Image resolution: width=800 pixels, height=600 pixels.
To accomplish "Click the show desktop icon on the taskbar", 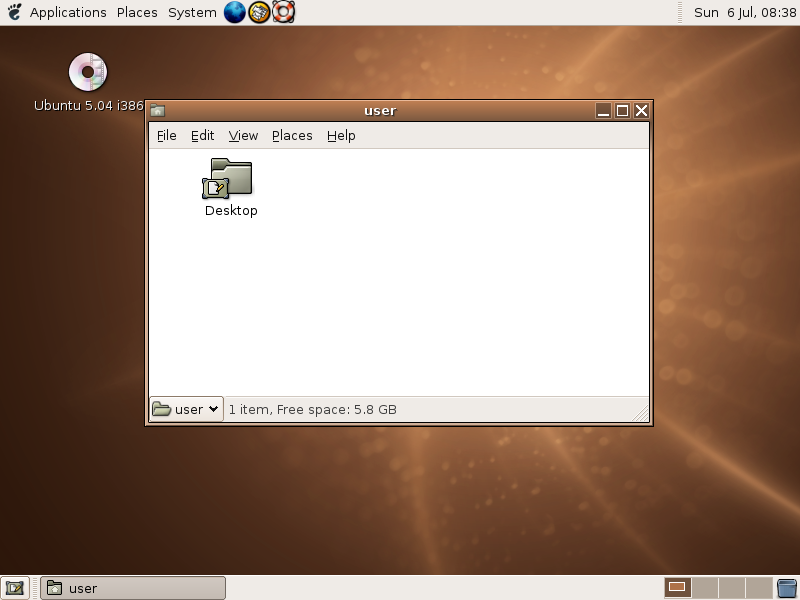I will (x=14, y=588).
